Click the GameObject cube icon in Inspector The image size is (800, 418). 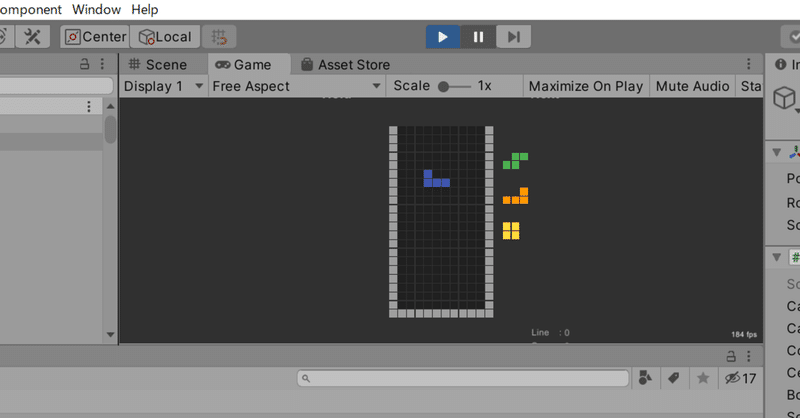click(785, 97)
